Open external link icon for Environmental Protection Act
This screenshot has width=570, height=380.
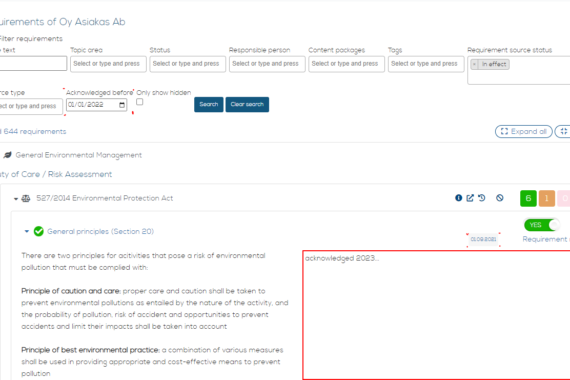pos(470,198)
